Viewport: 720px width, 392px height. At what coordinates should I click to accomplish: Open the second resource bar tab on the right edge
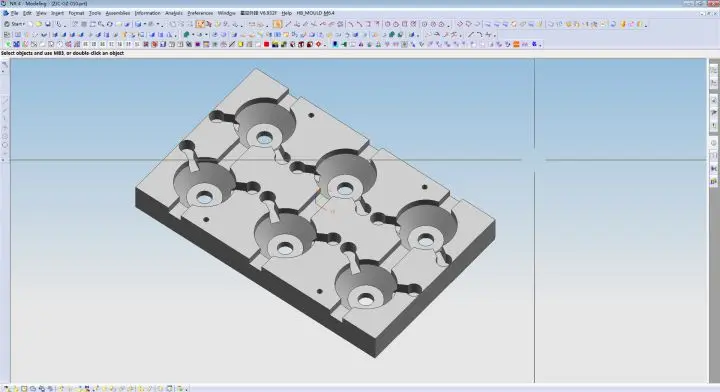714,83
